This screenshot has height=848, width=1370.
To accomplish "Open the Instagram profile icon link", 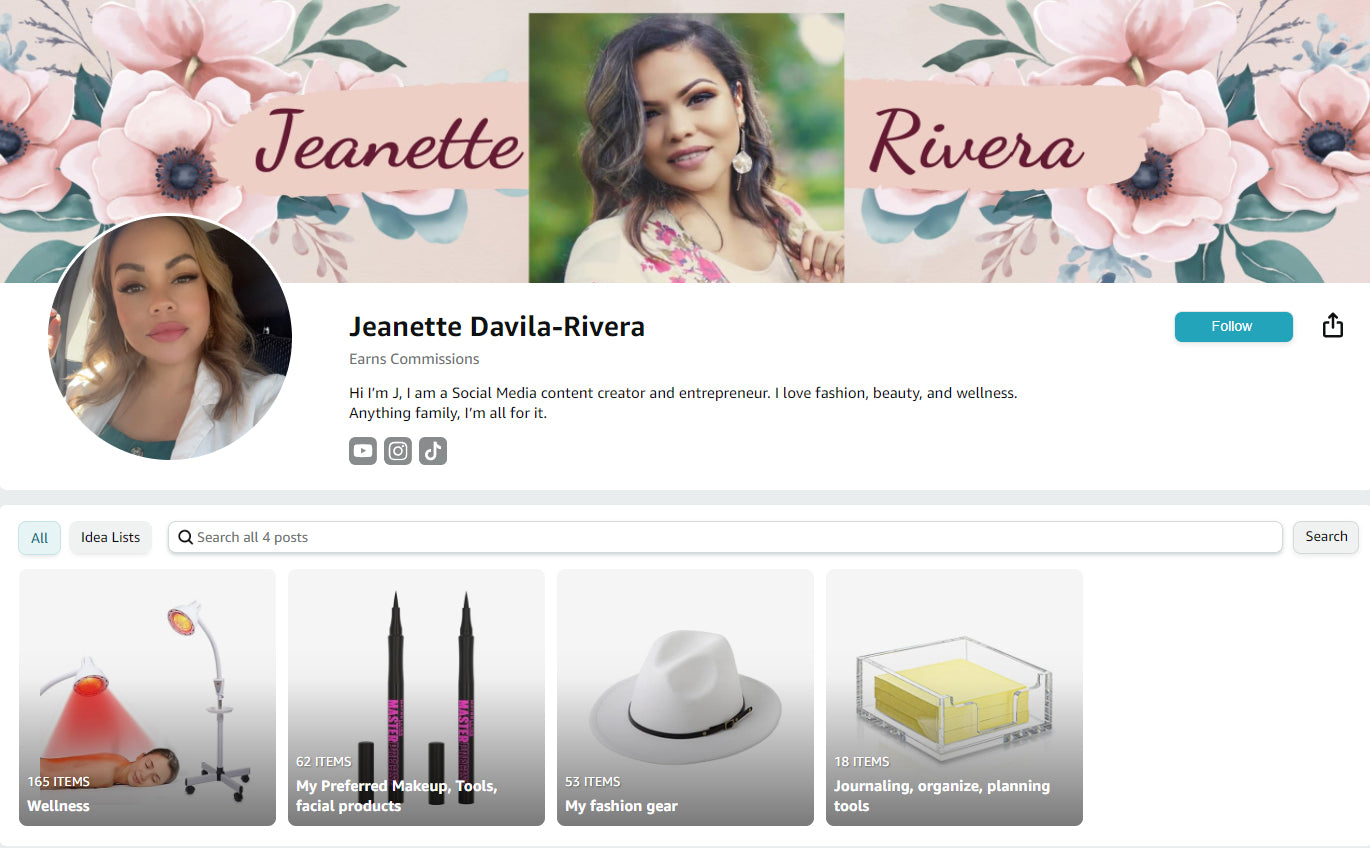I will [398, 451].
